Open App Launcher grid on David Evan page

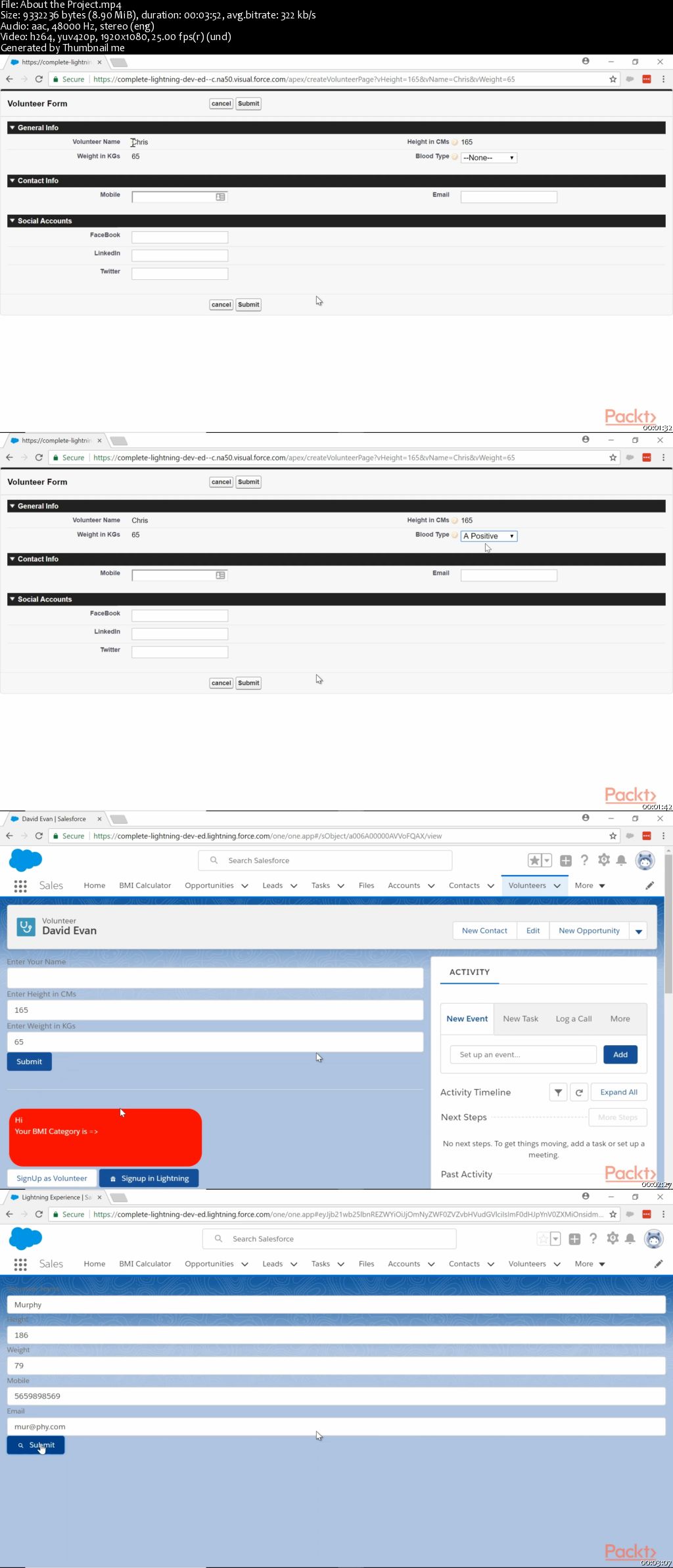tap(20, 886)
